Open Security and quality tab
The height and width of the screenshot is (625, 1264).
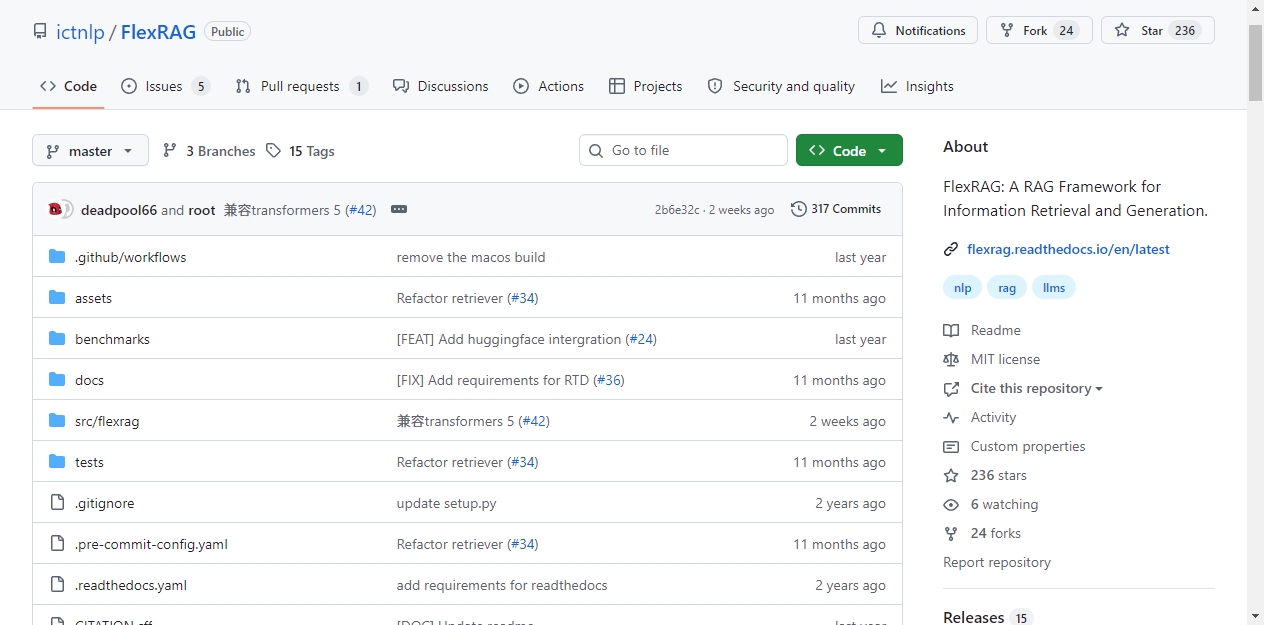click(x=781, y=86)
